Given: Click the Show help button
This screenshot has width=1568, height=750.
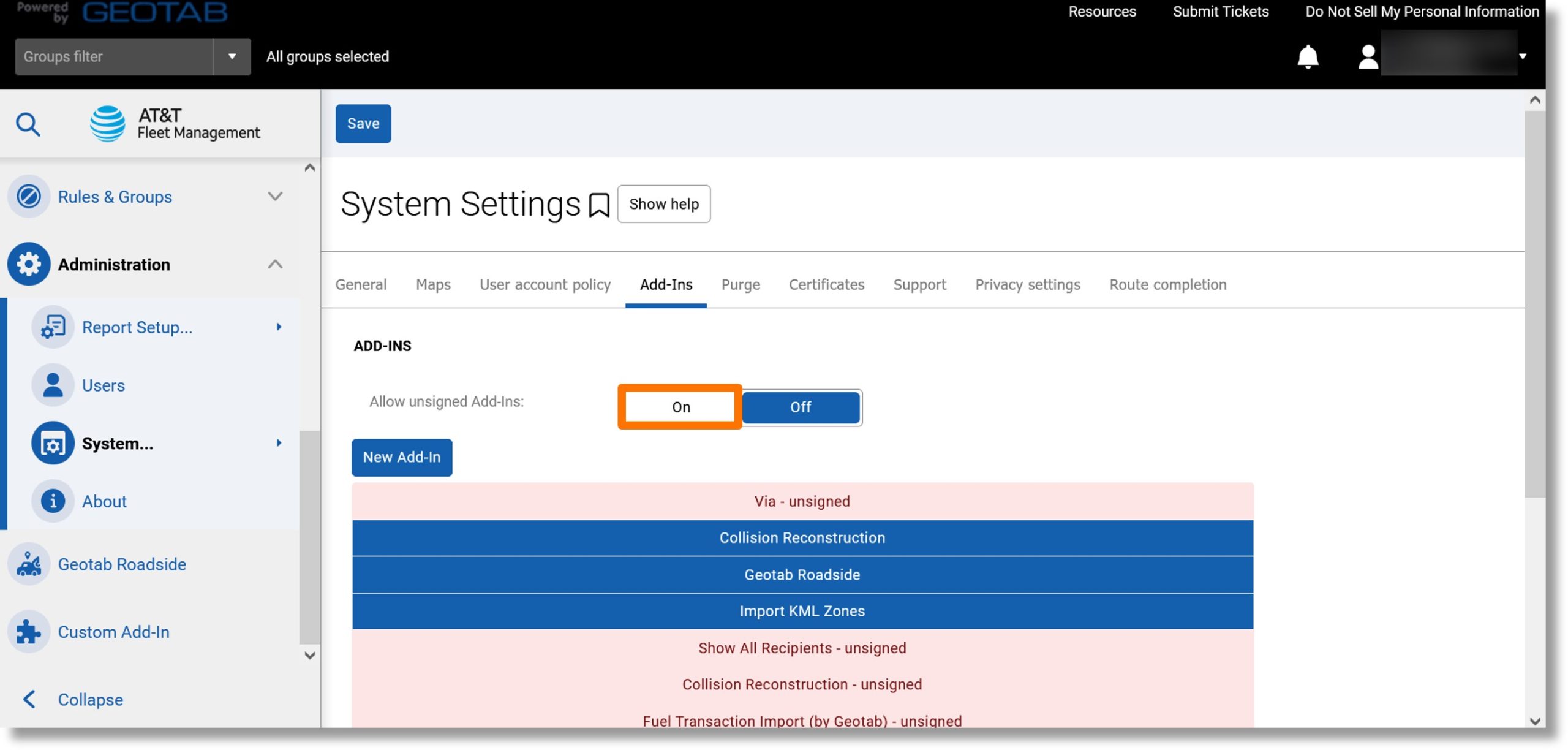Looking at the screenshot, I should pyautogui.click(x=664, y=204).
